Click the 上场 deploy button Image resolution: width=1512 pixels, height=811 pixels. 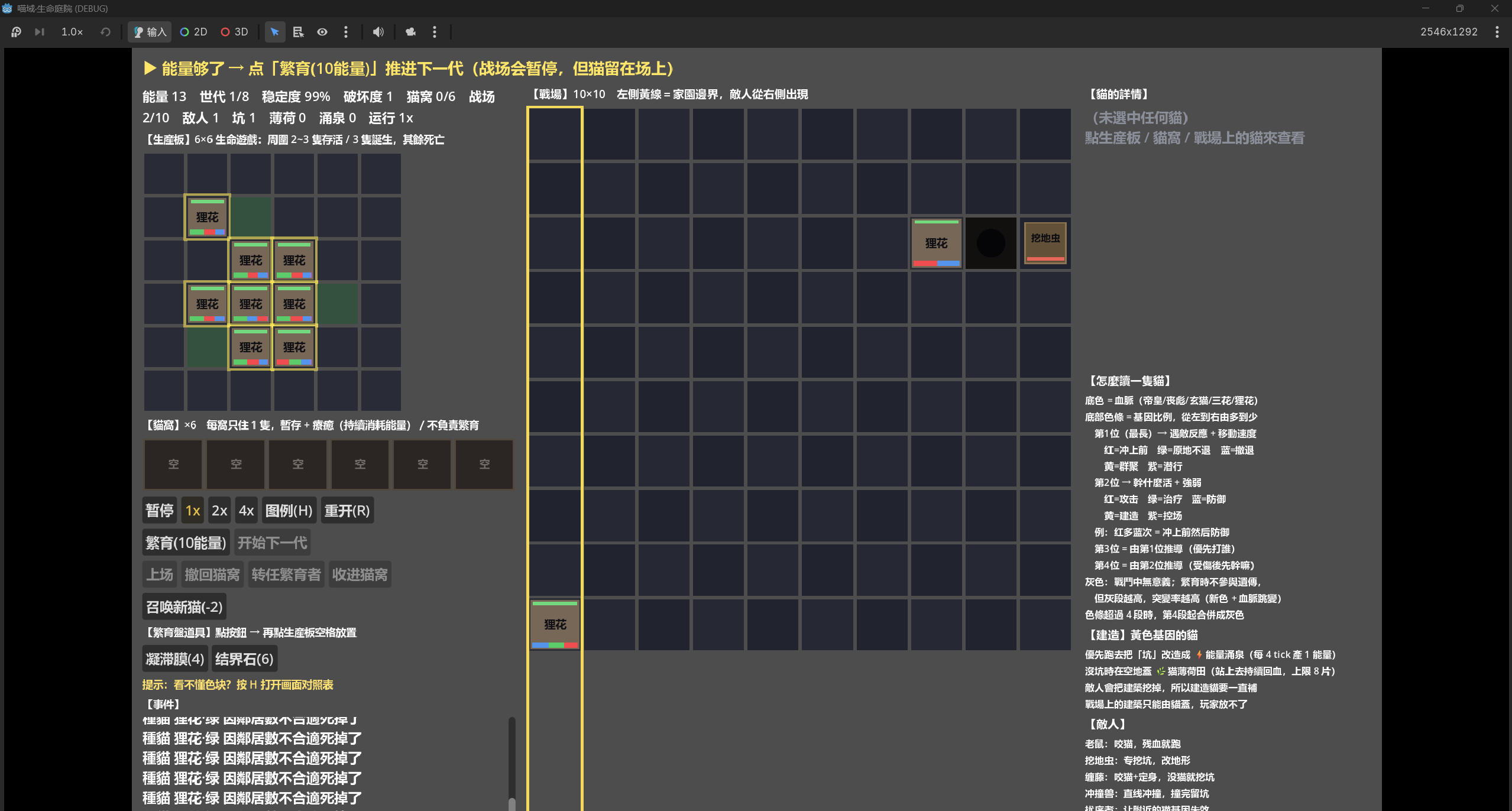[x=160, y=575]
